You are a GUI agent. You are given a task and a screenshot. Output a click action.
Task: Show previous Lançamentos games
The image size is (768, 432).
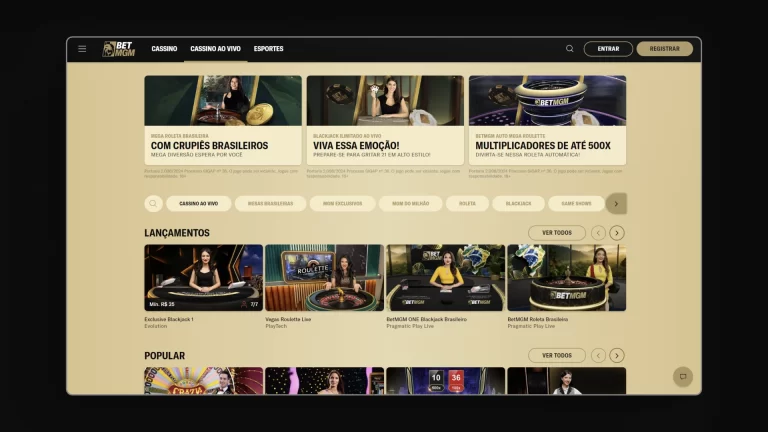point(598,233)
